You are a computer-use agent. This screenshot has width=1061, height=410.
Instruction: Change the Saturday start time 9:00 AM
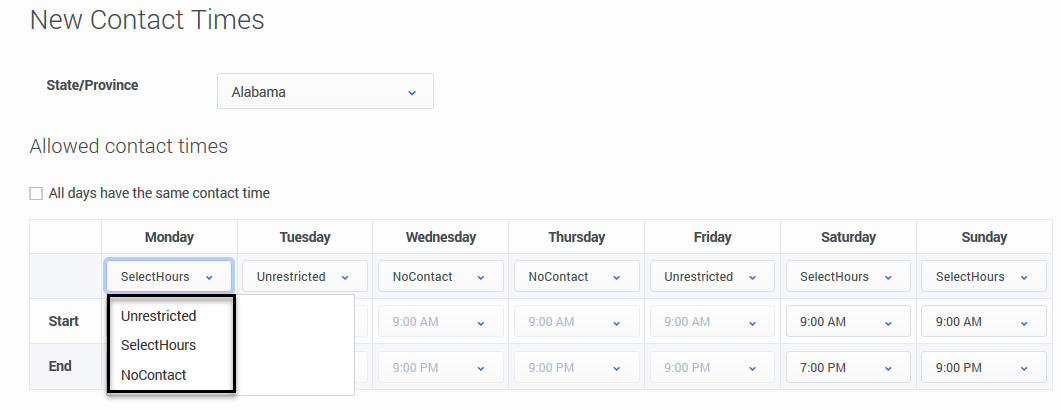847,322
